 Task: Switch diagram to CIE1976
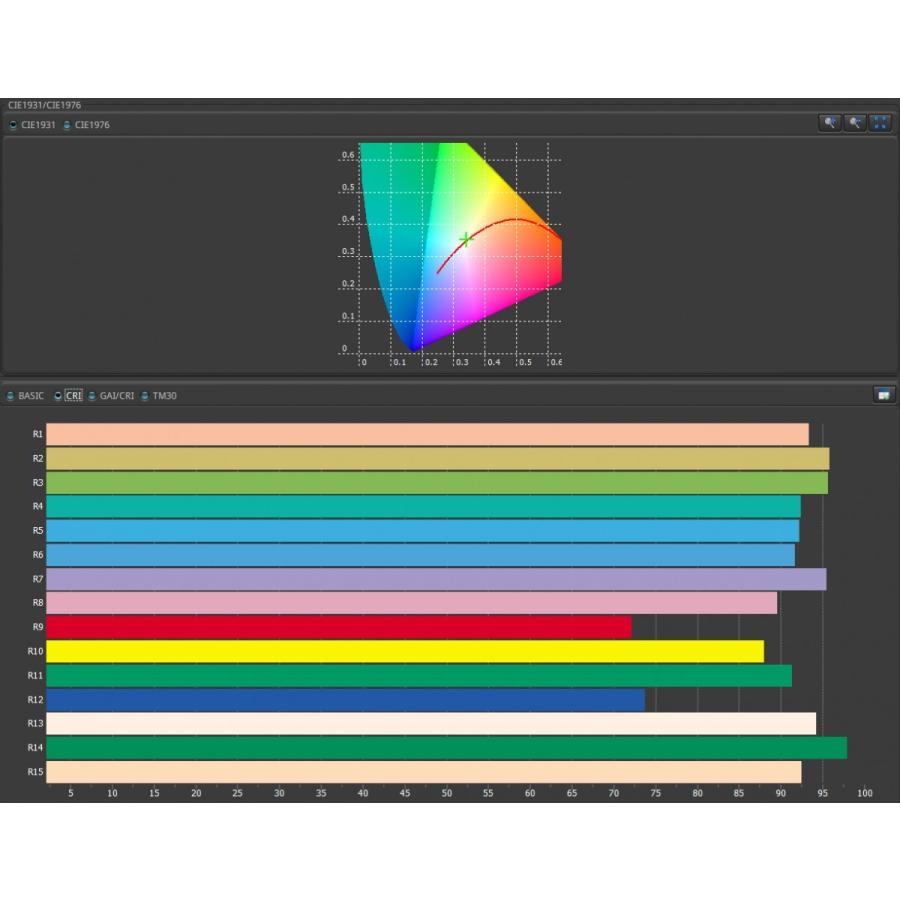(x=67, y=125)
